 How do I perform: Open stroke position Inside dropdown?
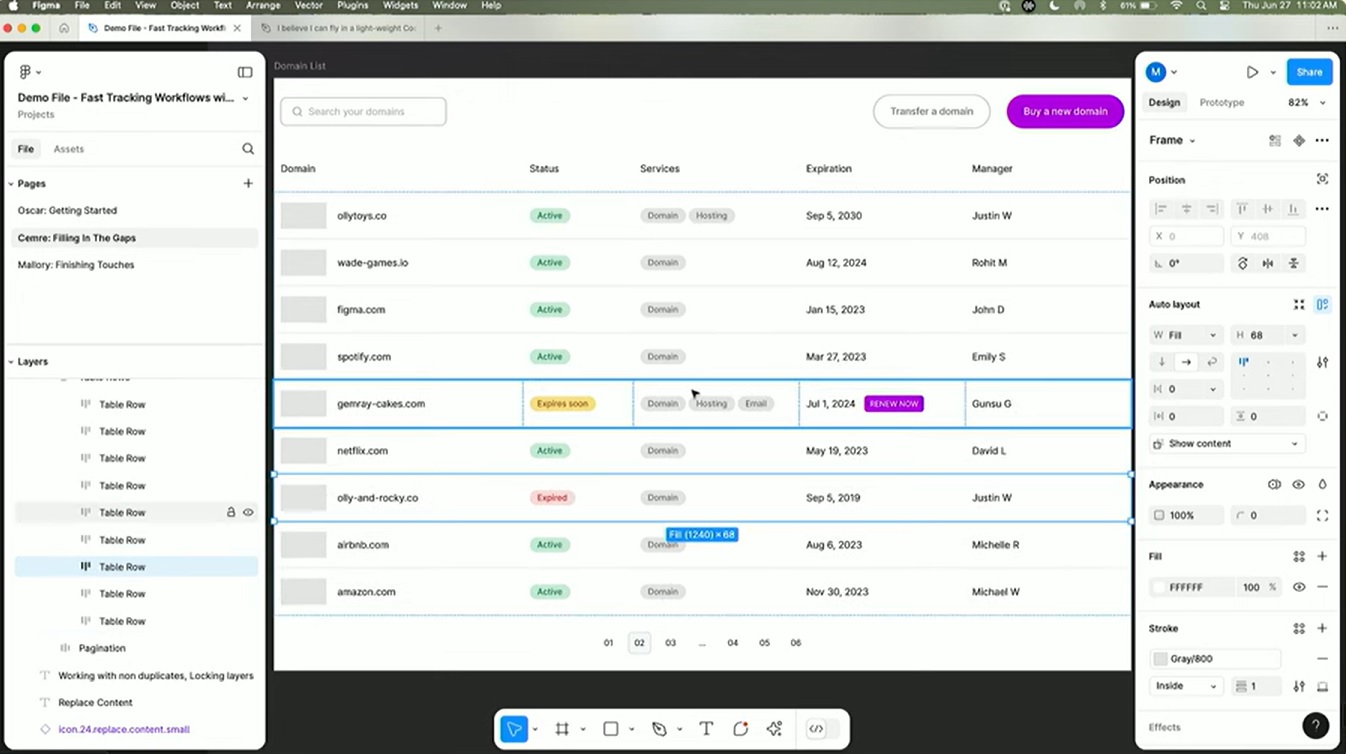pyautogui.click(x=1186, y=686)
